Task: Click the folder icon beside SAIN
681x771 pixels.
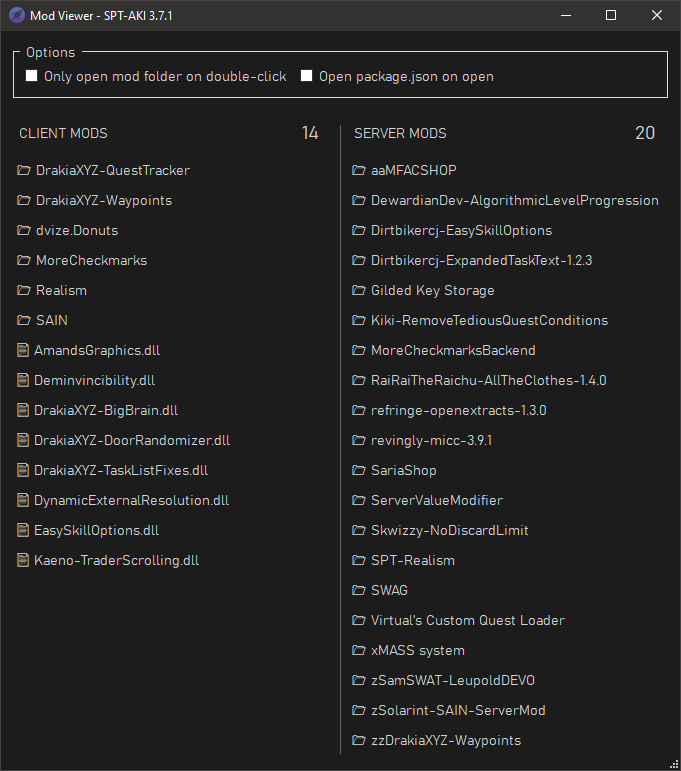Action: [24, 320]
